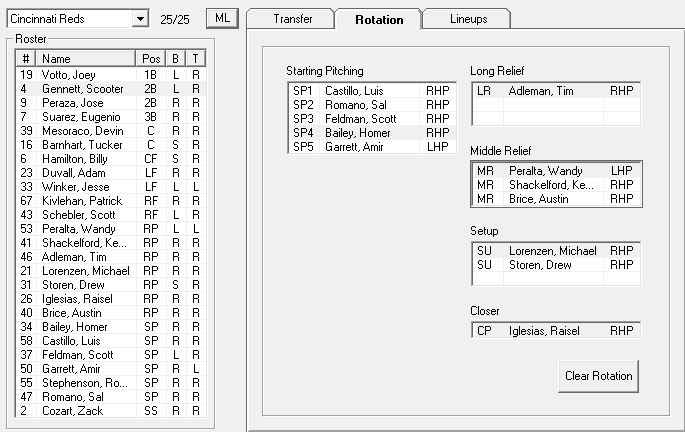
Task: Sort roster by Name column header
Action: pos(87,59)
